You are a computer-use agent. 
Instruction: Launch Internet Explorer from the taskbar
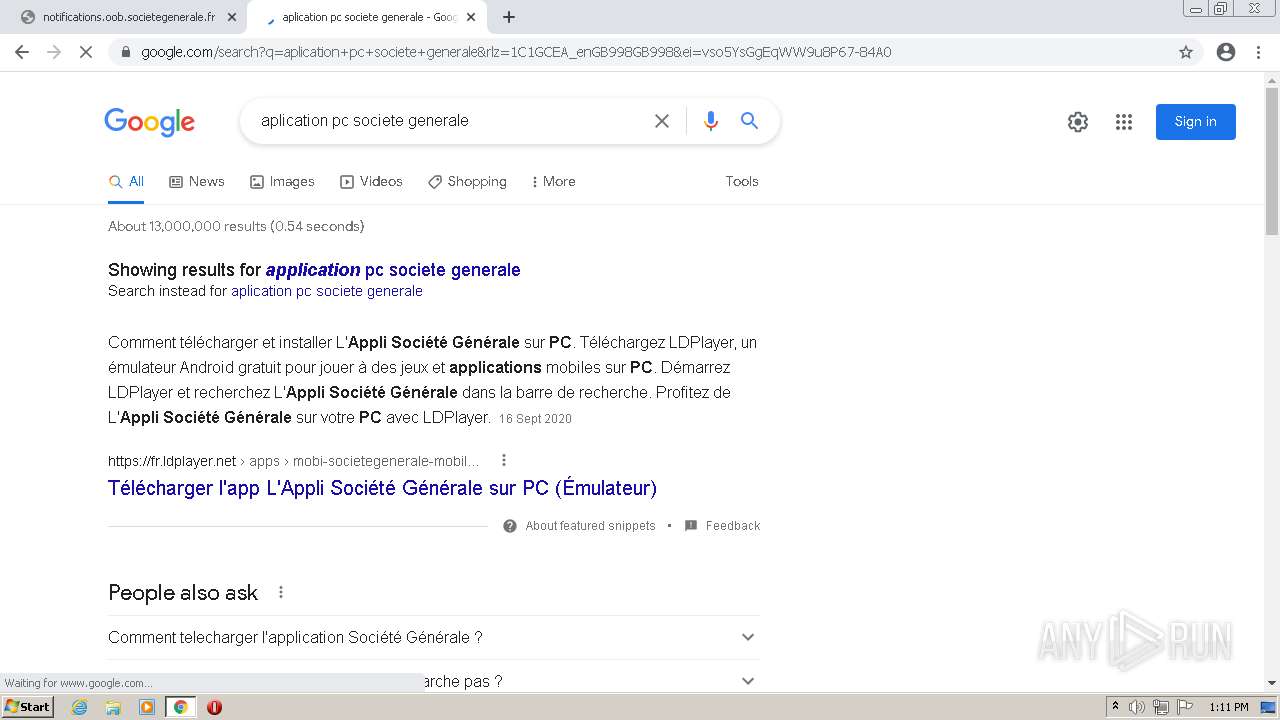point(80,707)
